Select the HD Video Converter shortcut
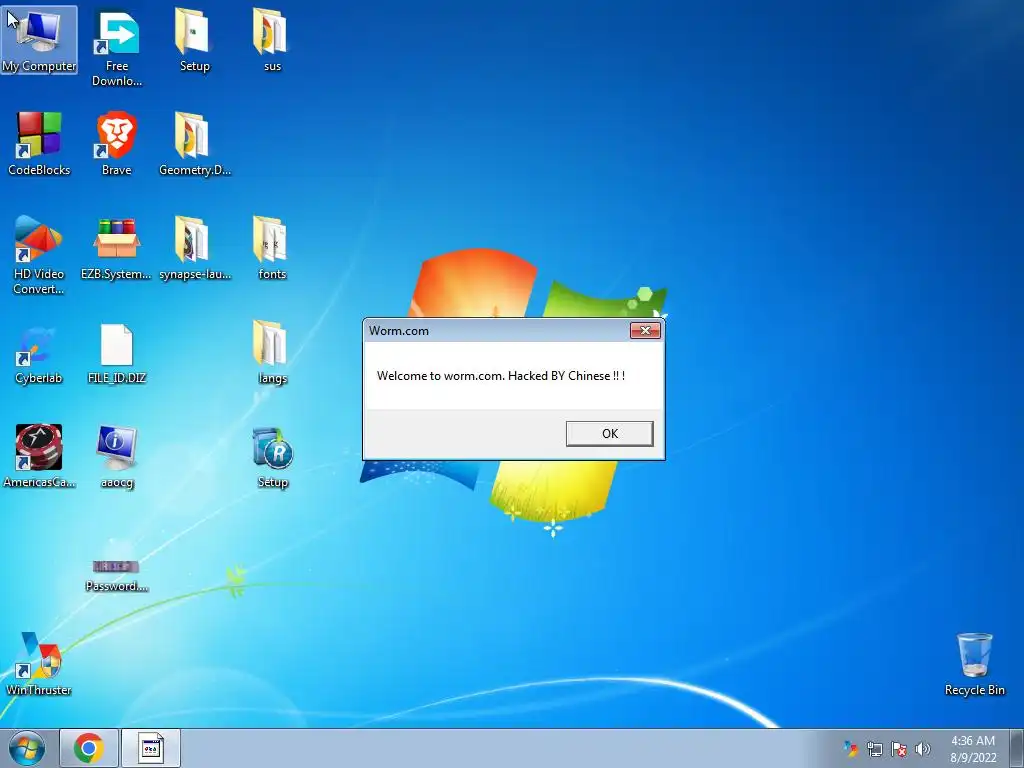 click(39, 255)
